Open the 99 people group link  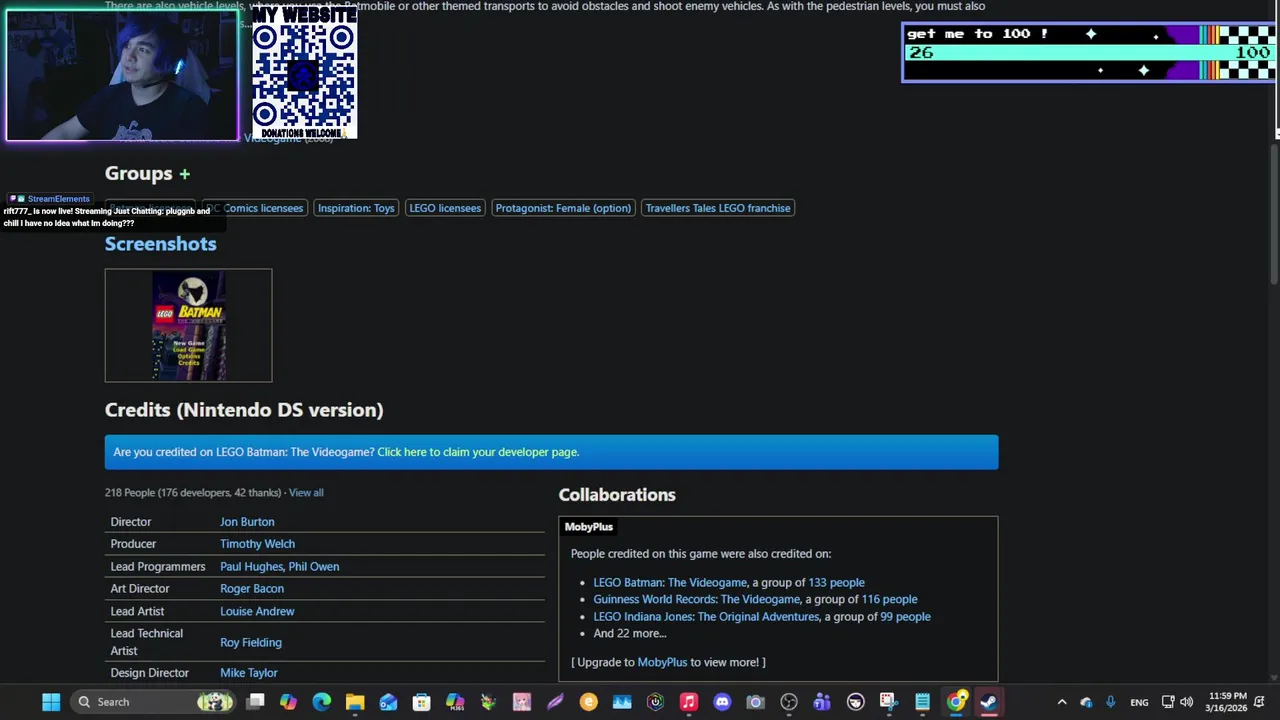(x=905, y=617)
